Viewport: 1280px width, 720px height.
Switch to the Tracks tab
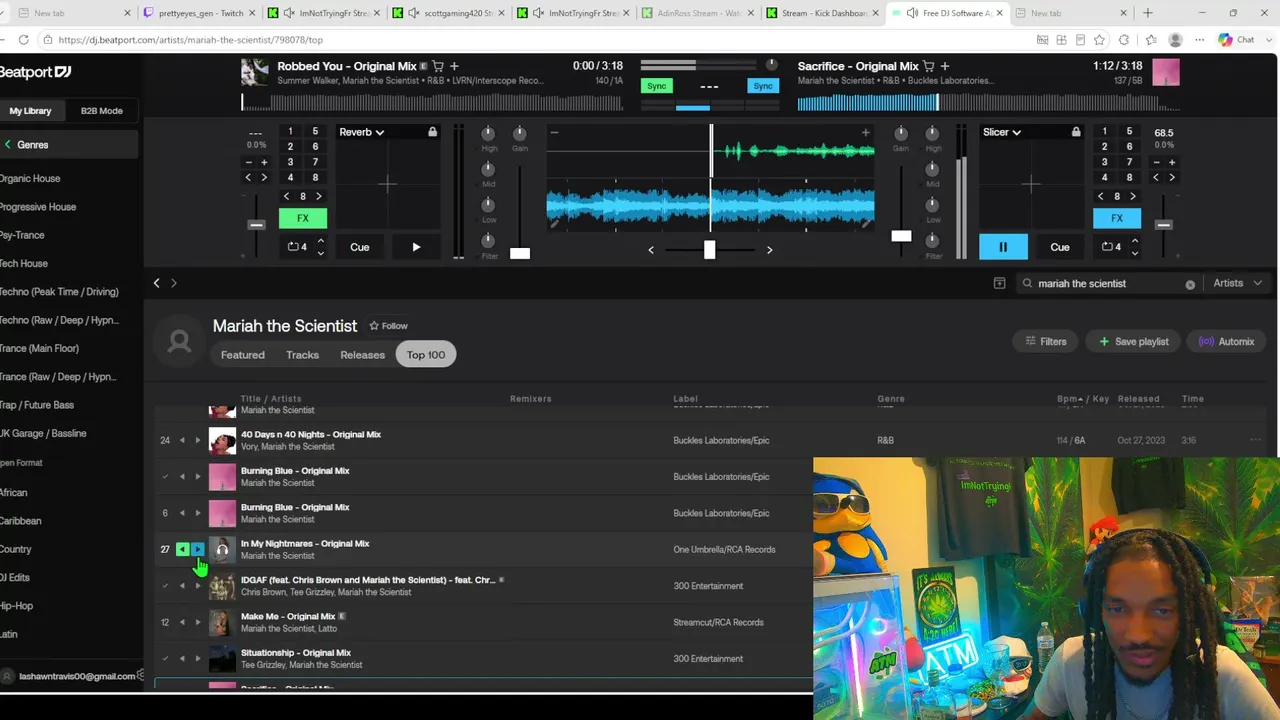tap(302, 355)
